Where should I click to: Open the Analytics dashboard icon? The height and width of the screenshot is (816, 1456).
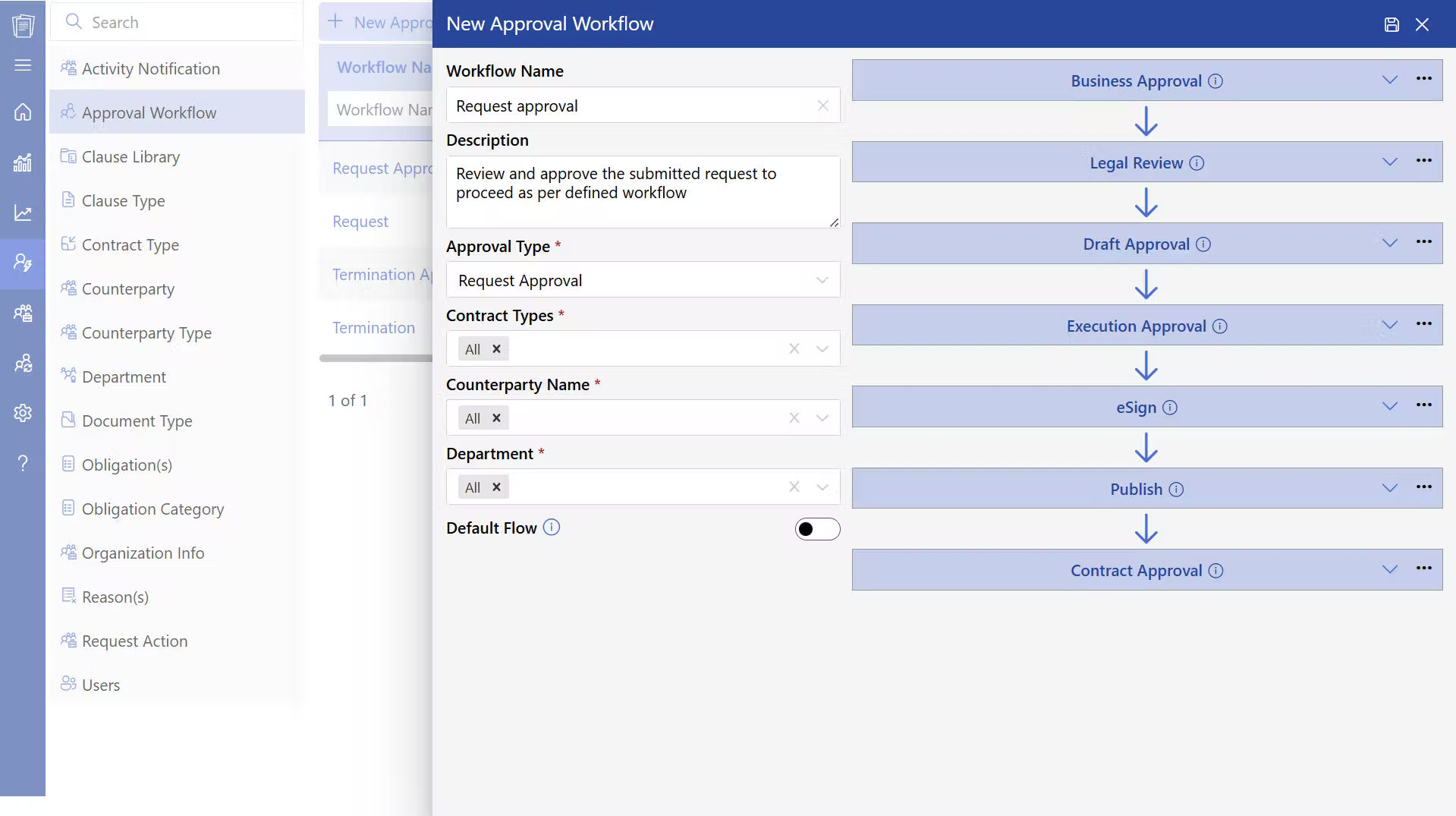(22, 162)
